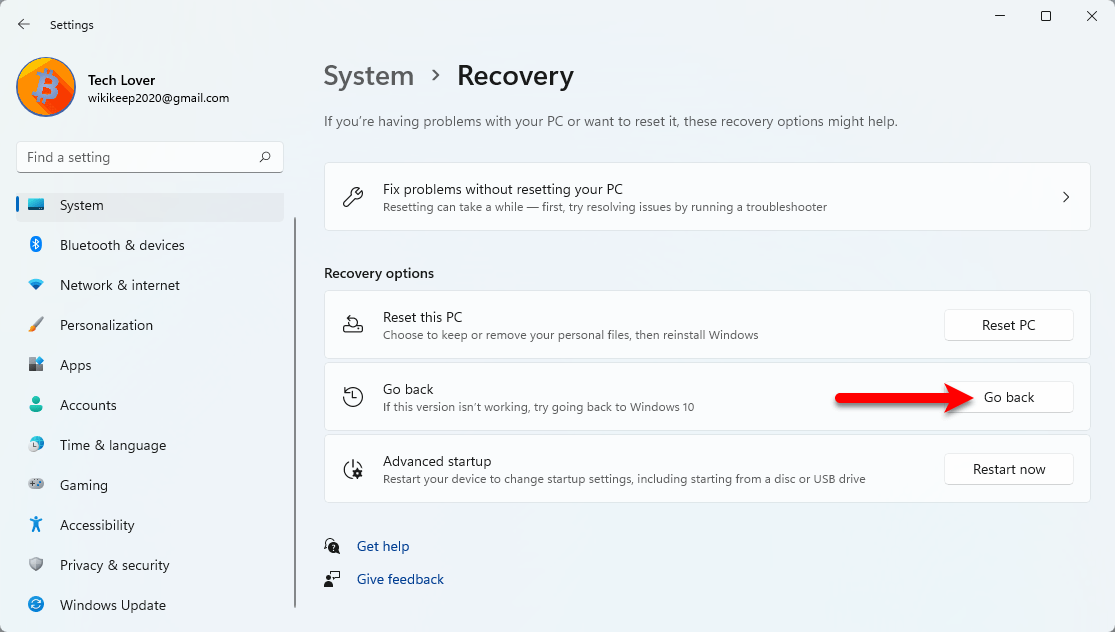Click the Reset this PC title text
Screen dimensions: 1115x632
coord(422,317)
